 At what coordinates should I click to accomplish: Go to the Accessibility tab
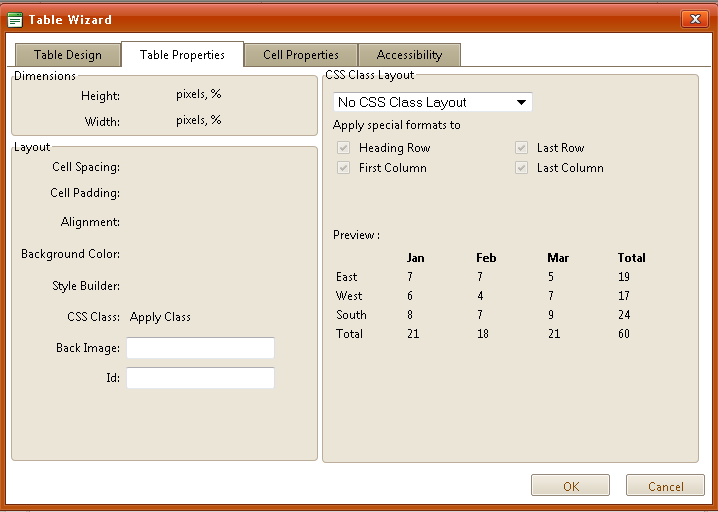(x=409, y=55)
